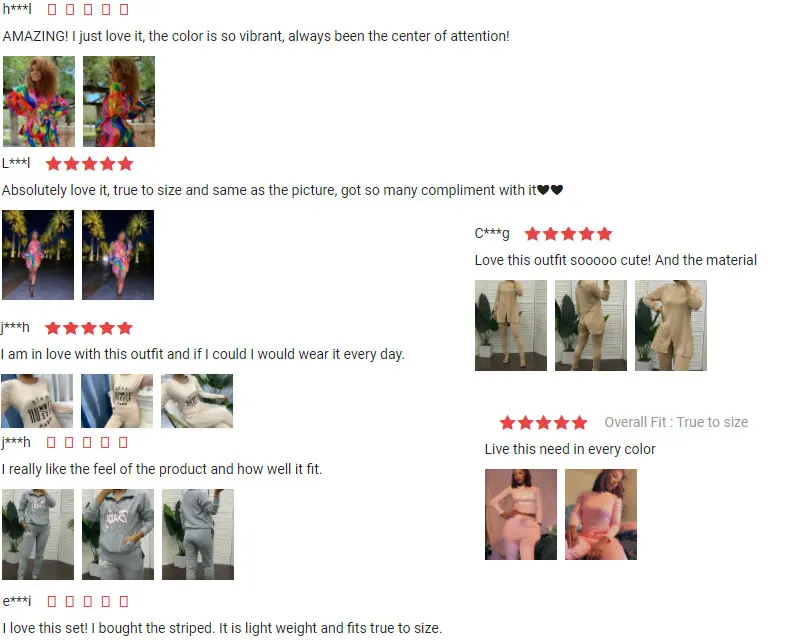Image resolution: width=800 pixels, height=640 pixels.
Task: View gray tracksuit back view photo
Action: point(198,534)
